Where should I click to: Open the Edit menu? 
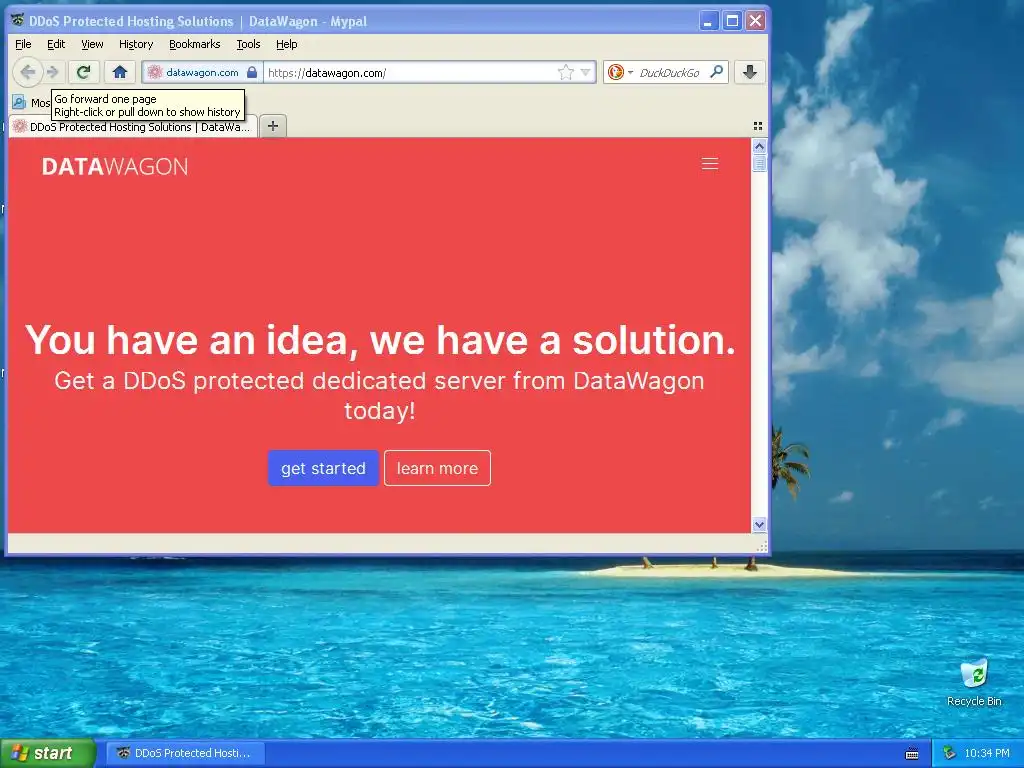(x=56, y=44)
